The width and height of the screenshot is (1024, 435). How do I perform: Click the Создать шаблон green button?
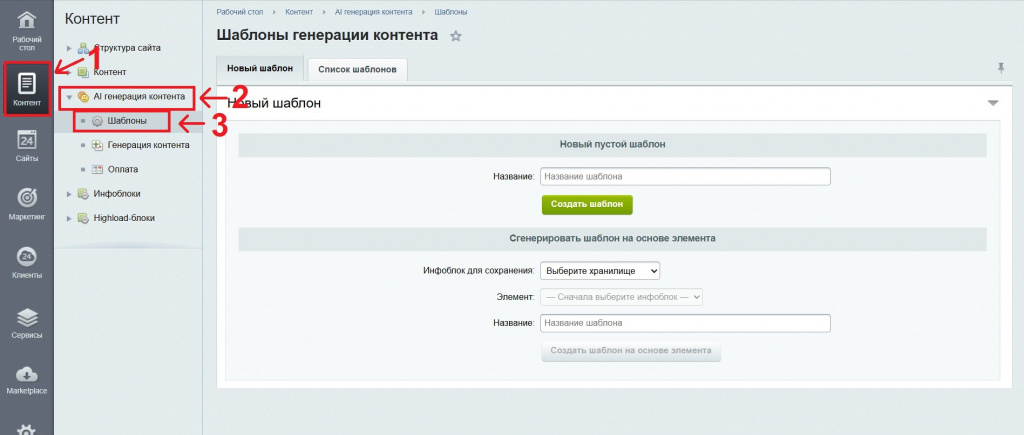[x=587, y=204]
